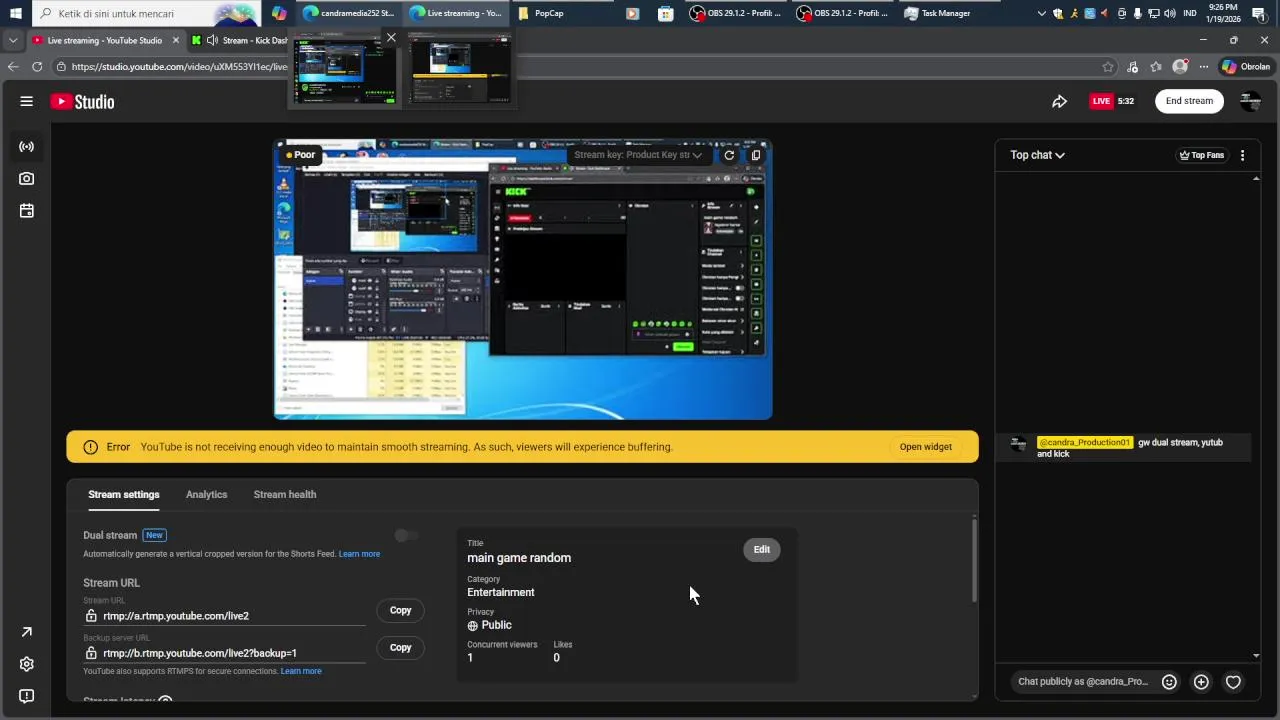Expand the system tray hidden icons chevron
This screenshot has height=720, width=1280.
pyautogui.click(x=1042, y=13)
